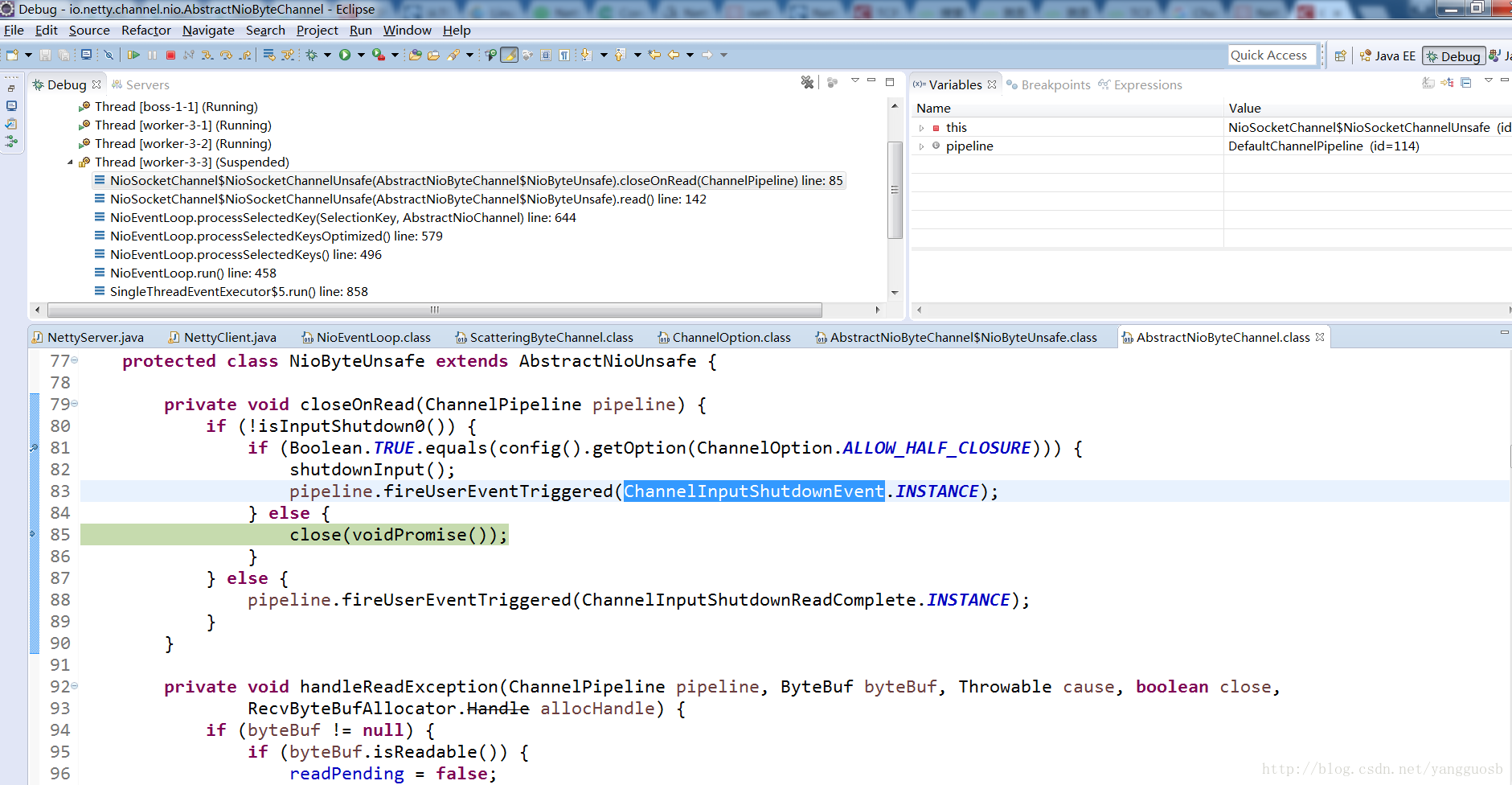This screenshot has height=785, width=1512.
Task: Go to Last Edit Location
Action: (654, 55)
